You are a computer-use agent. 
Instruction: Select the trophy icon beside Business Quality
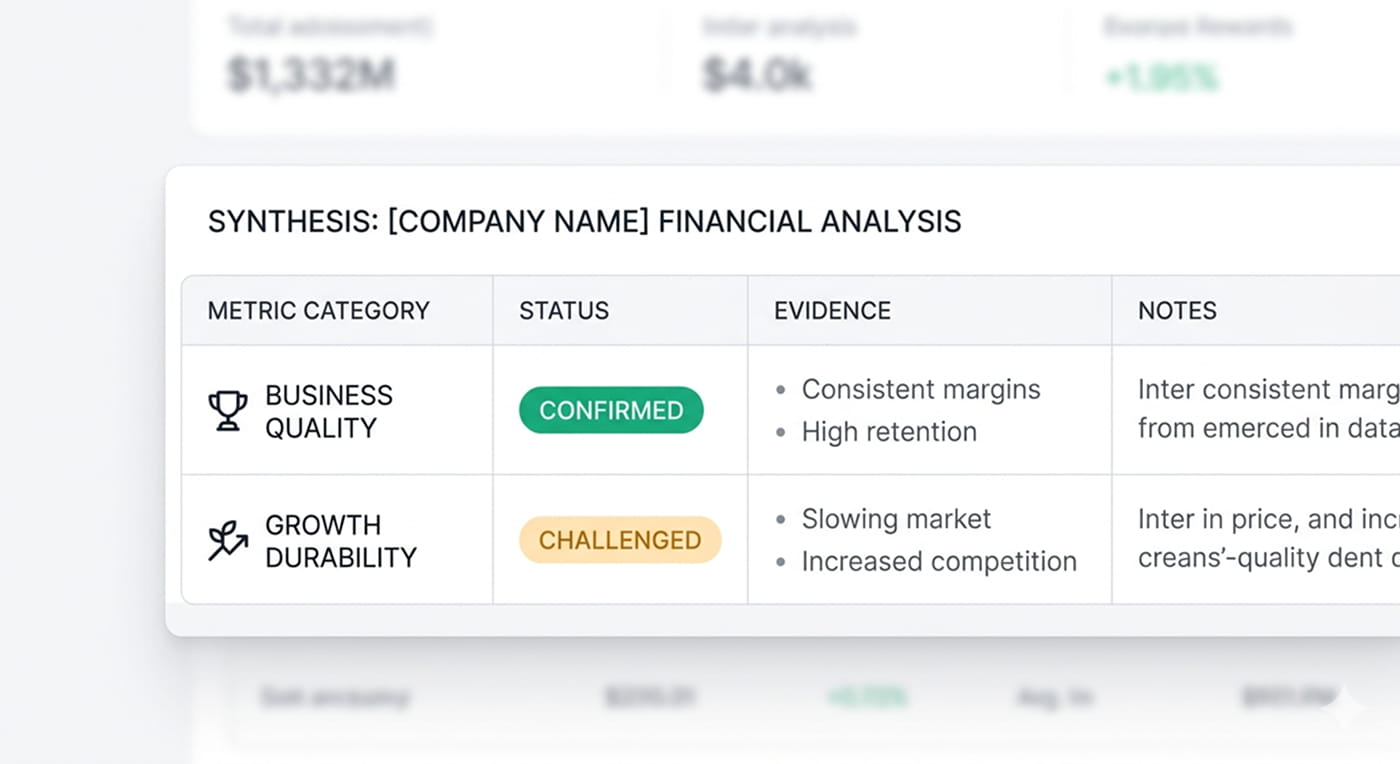228,409
